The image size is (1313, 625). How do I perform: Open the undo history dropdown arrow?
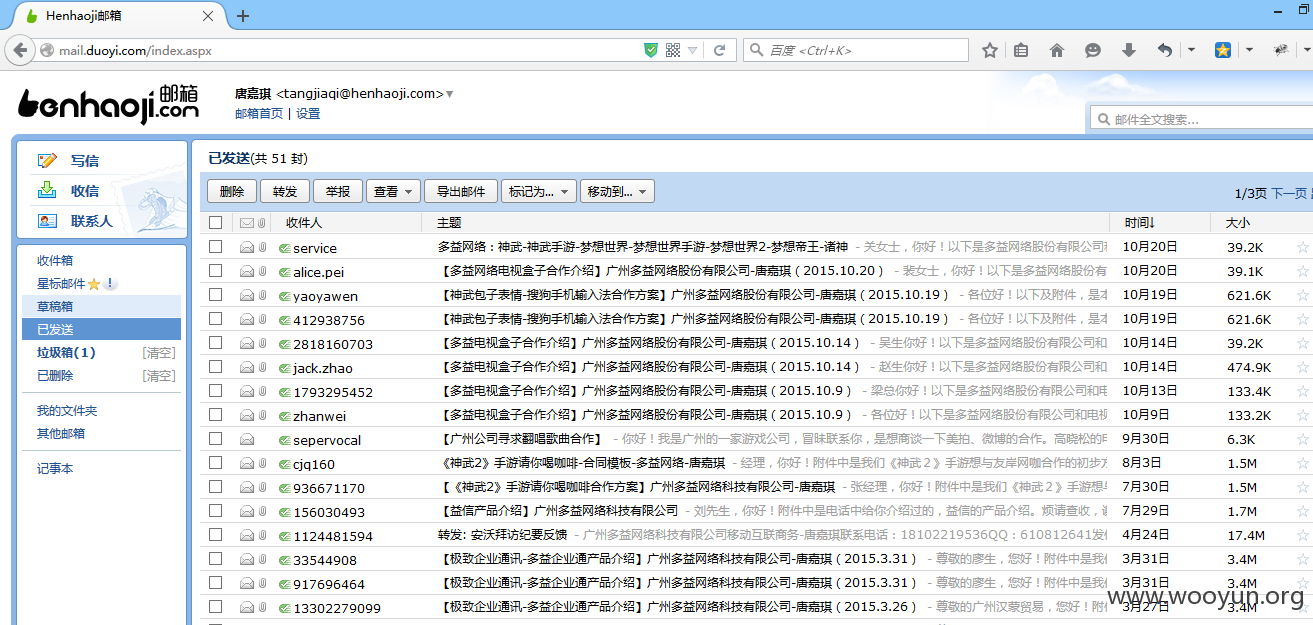click(x=1191, y=50)
